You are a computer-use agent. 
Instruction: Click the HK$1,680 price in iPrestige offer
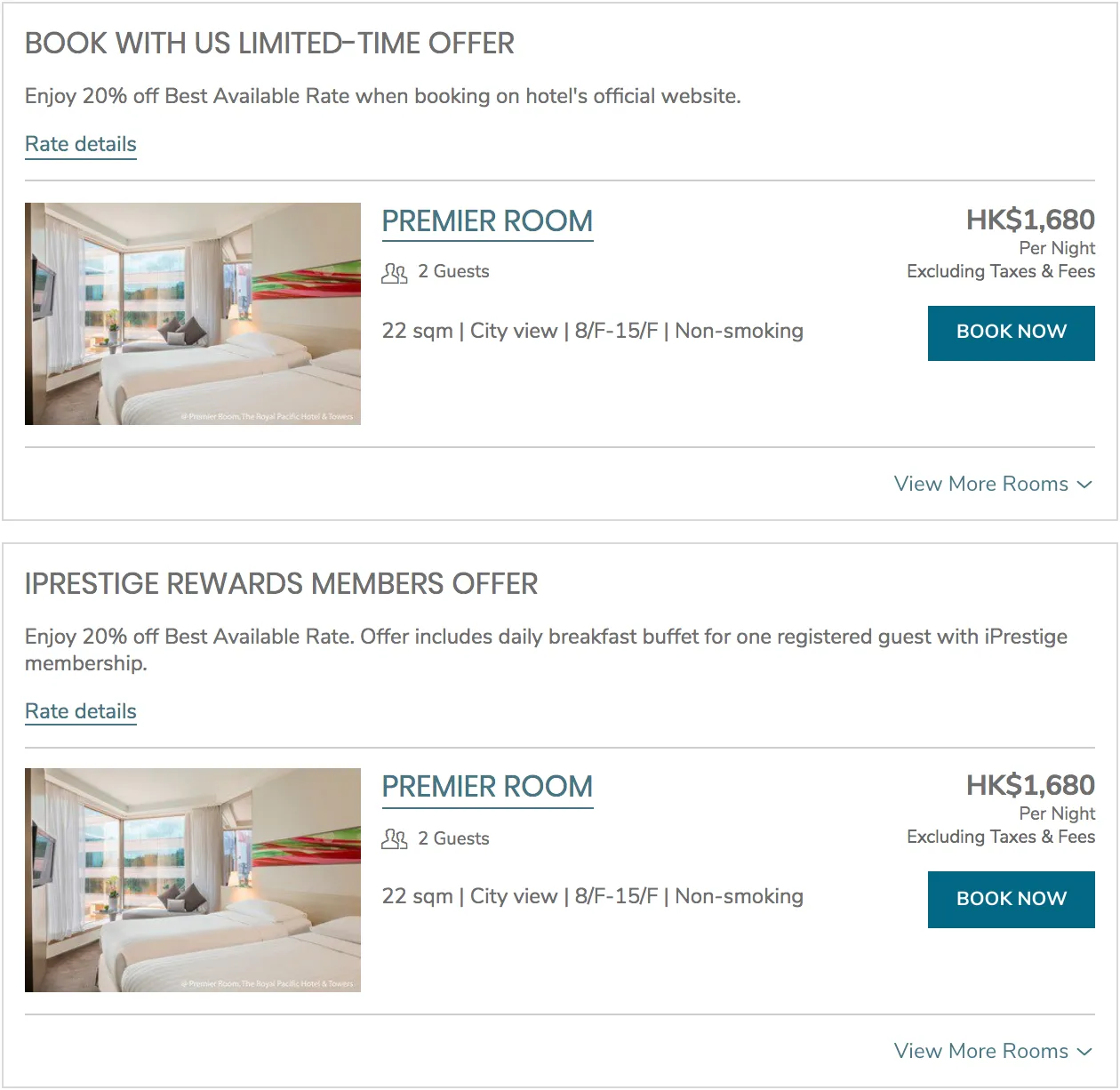click(1030, 785)
